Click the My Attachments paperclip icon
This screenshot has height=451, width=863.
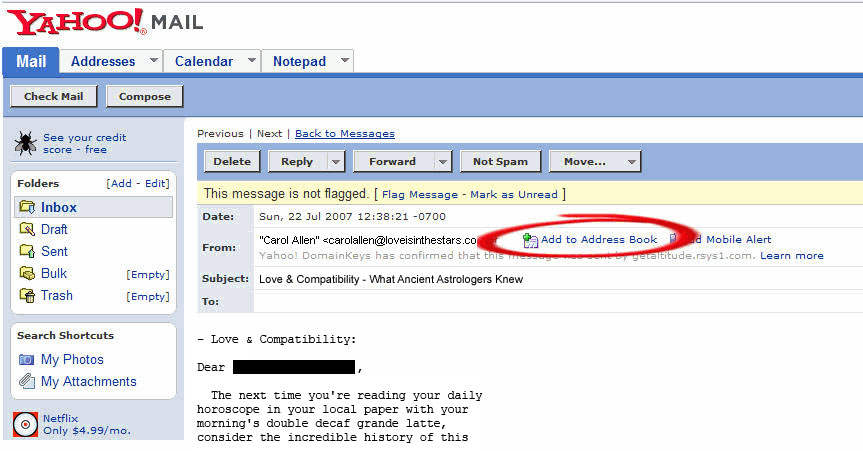26,381
